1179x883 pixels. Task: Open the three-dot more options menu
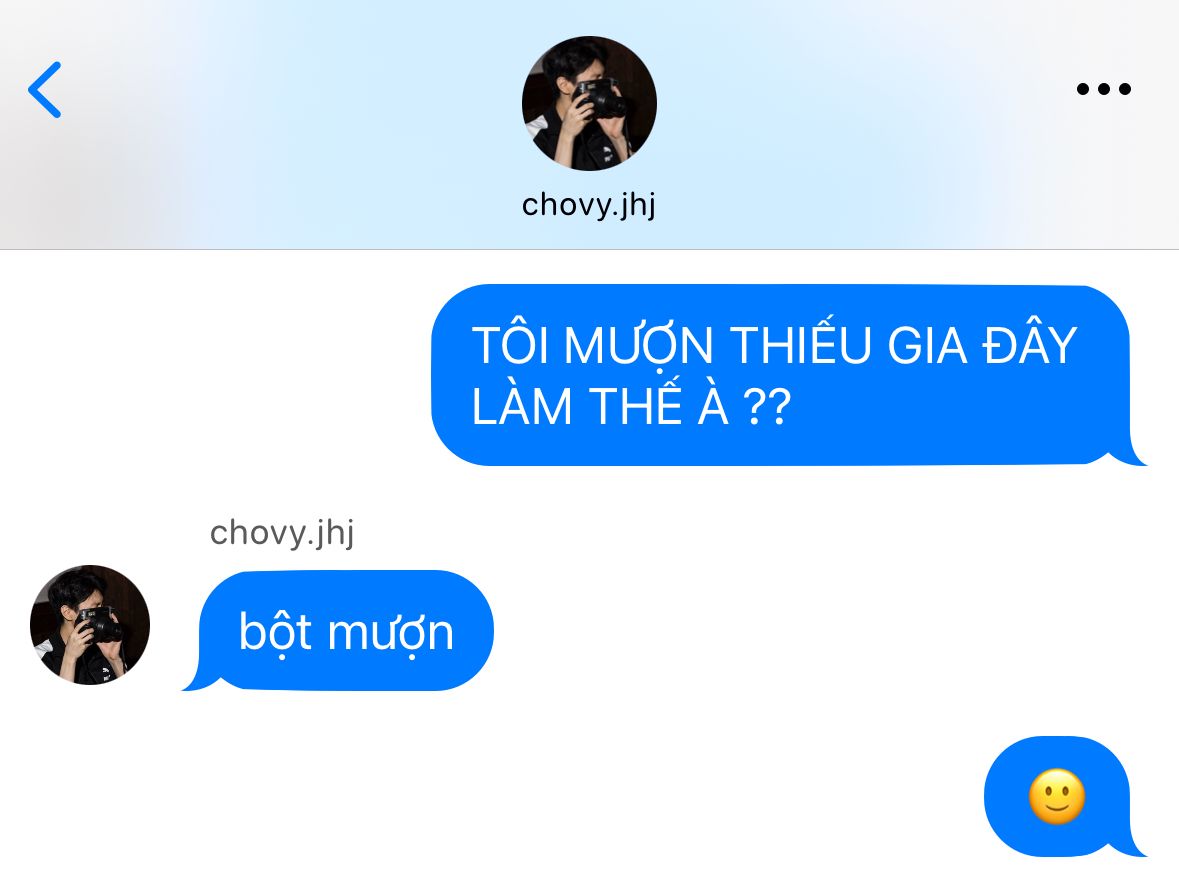[x=1103, y=89]
